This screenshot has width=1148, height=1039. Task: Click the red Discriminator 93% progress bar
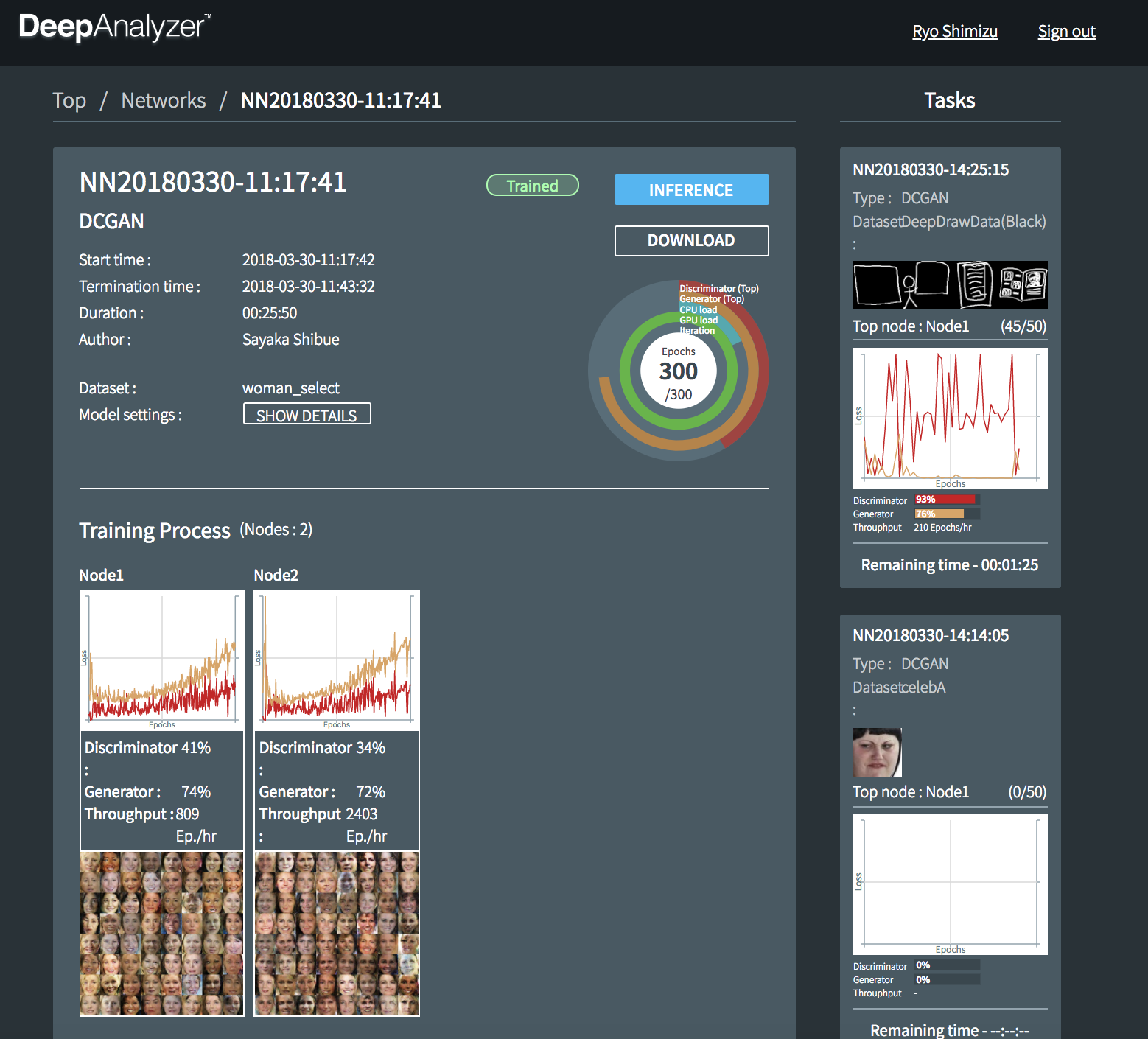click(x=946, y=500)
